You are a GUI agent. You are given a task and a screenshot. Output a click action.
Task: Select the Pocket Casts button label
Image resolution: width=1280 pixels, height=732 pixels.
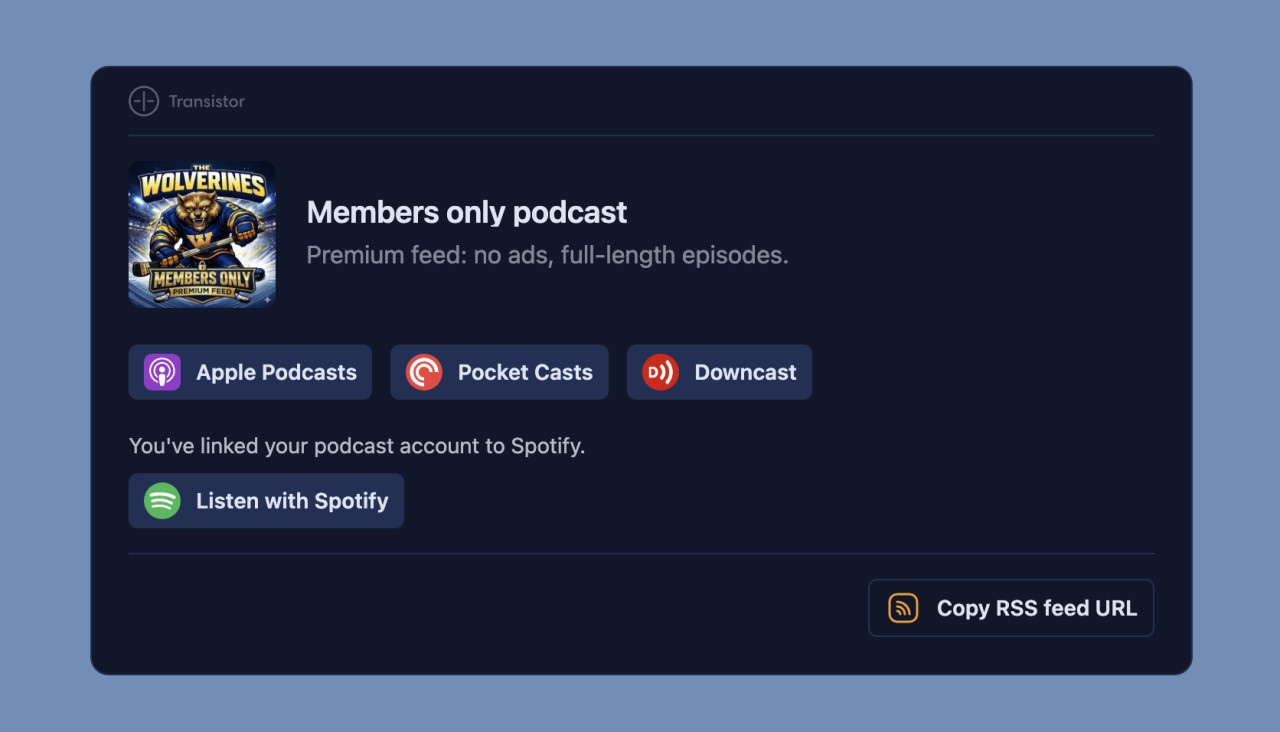(524, 372)
